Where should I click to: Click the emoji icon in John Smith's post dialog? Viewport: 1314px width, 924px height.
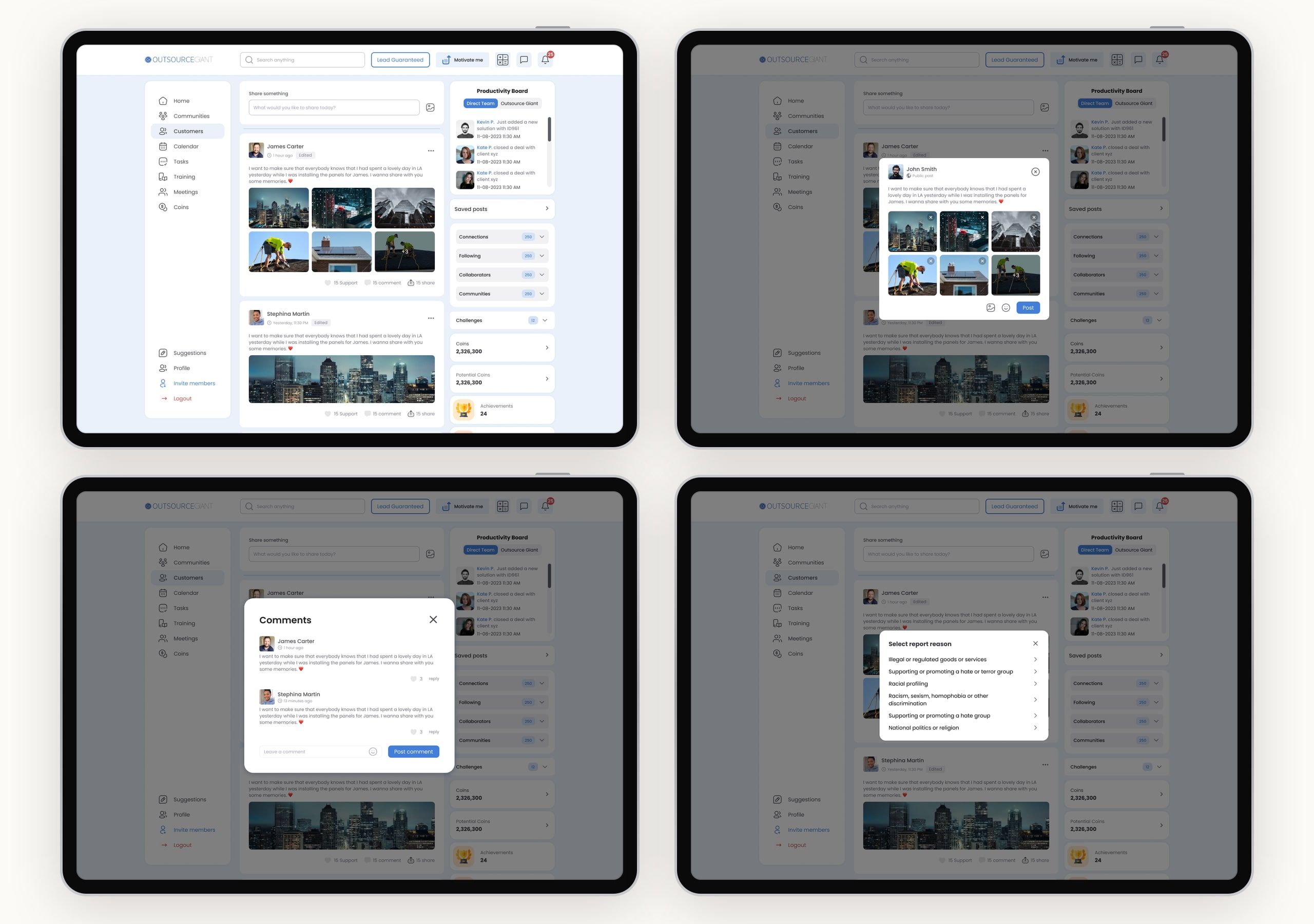tap(1006, 308)
